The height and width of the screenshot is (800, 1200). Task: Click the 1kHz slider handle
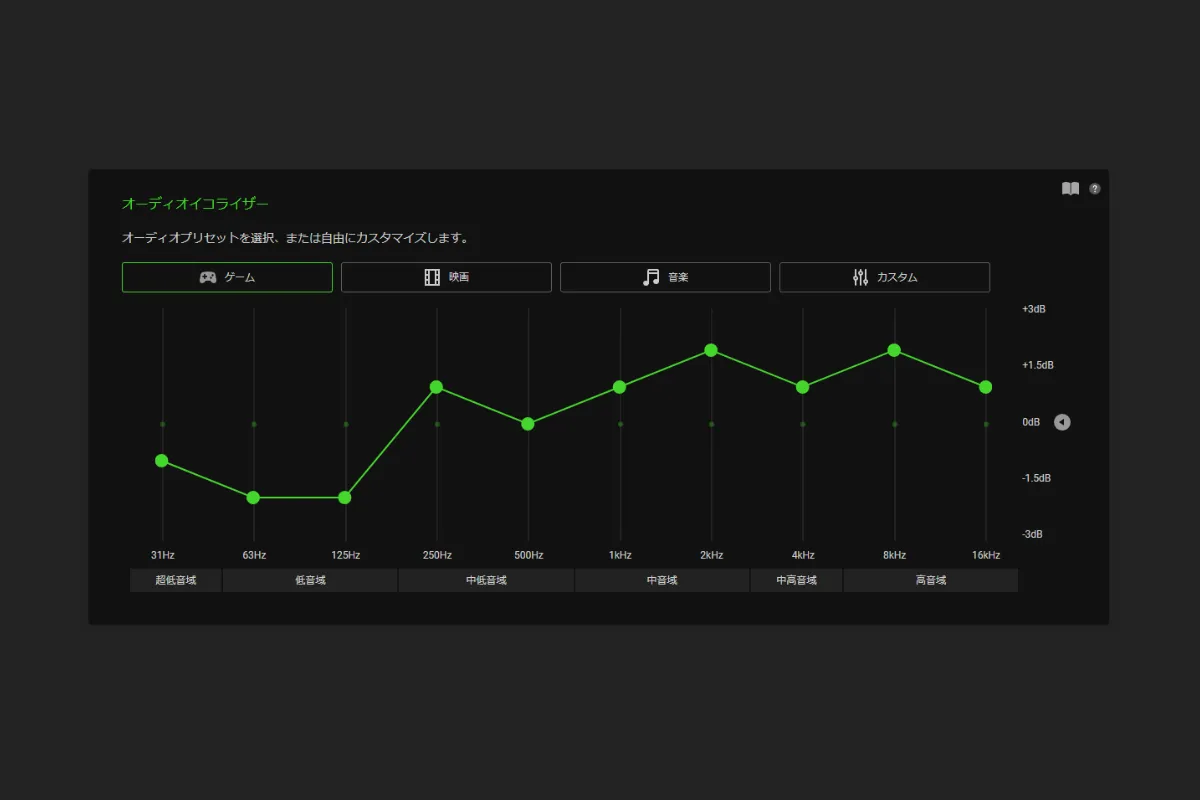click(620, 387)
